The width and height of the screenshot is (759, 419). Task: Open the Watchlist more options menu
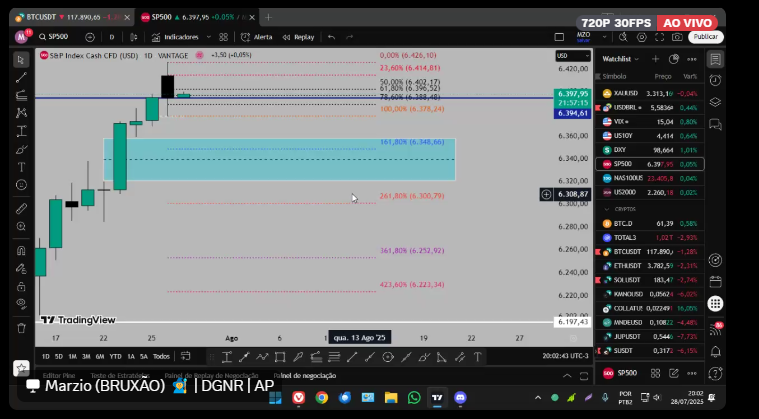tap(692, 59)
